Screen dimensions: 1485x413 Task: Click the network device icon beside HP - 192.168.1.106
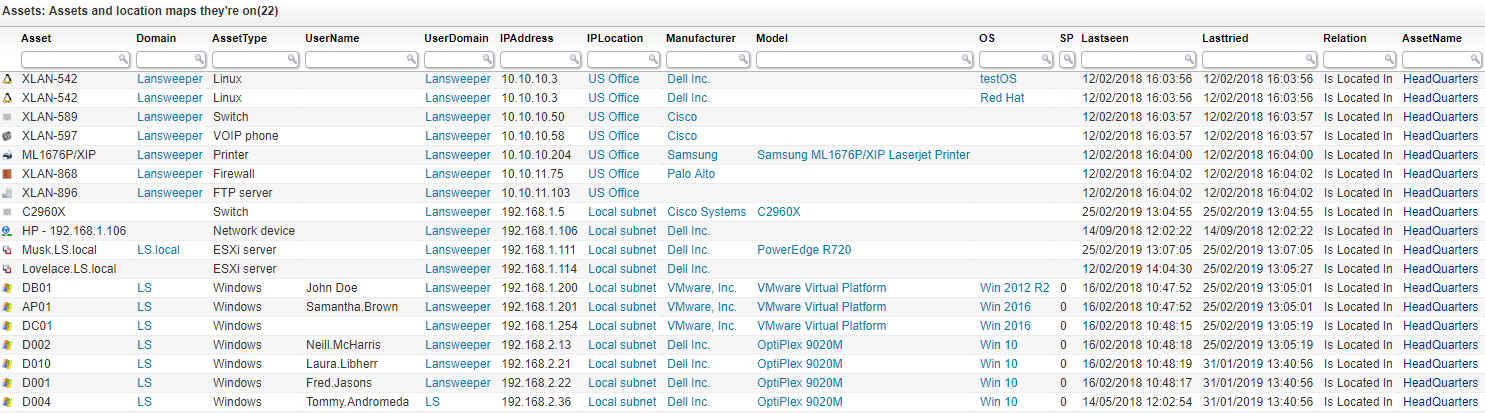pos(8,231)
